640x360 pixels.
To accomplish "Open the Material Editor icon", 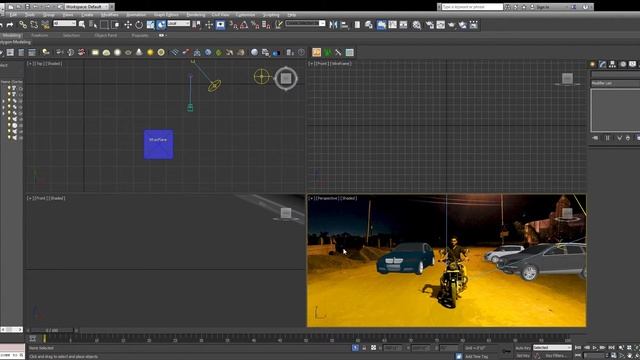I will click(416, 25).
